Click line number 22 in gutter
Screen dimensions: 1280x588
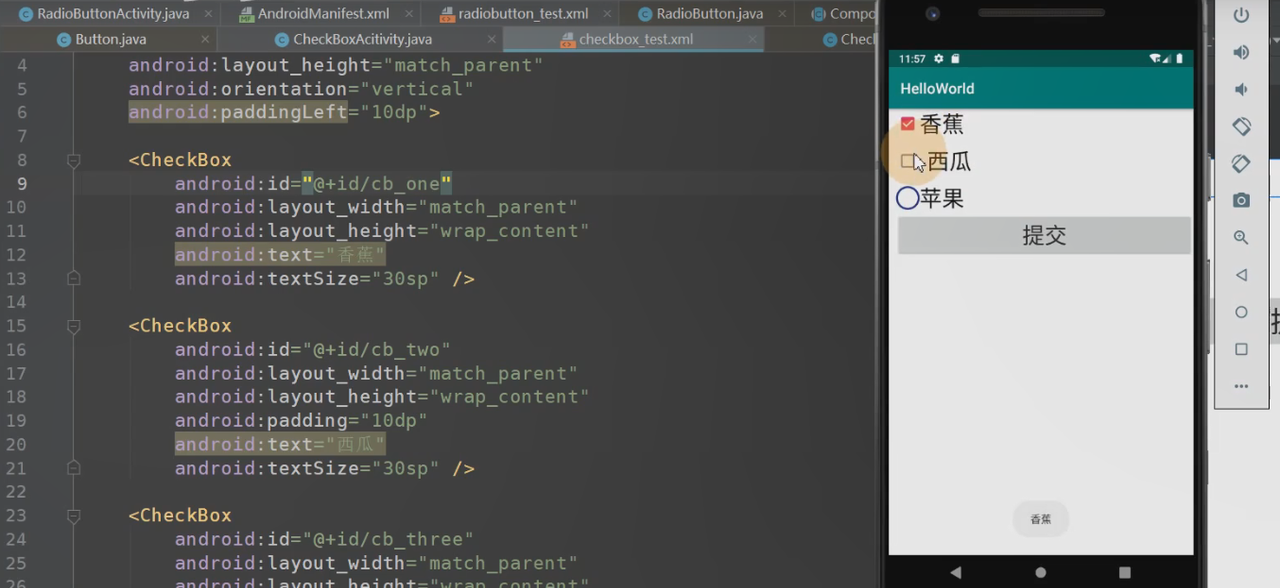[x=16, y=492]
